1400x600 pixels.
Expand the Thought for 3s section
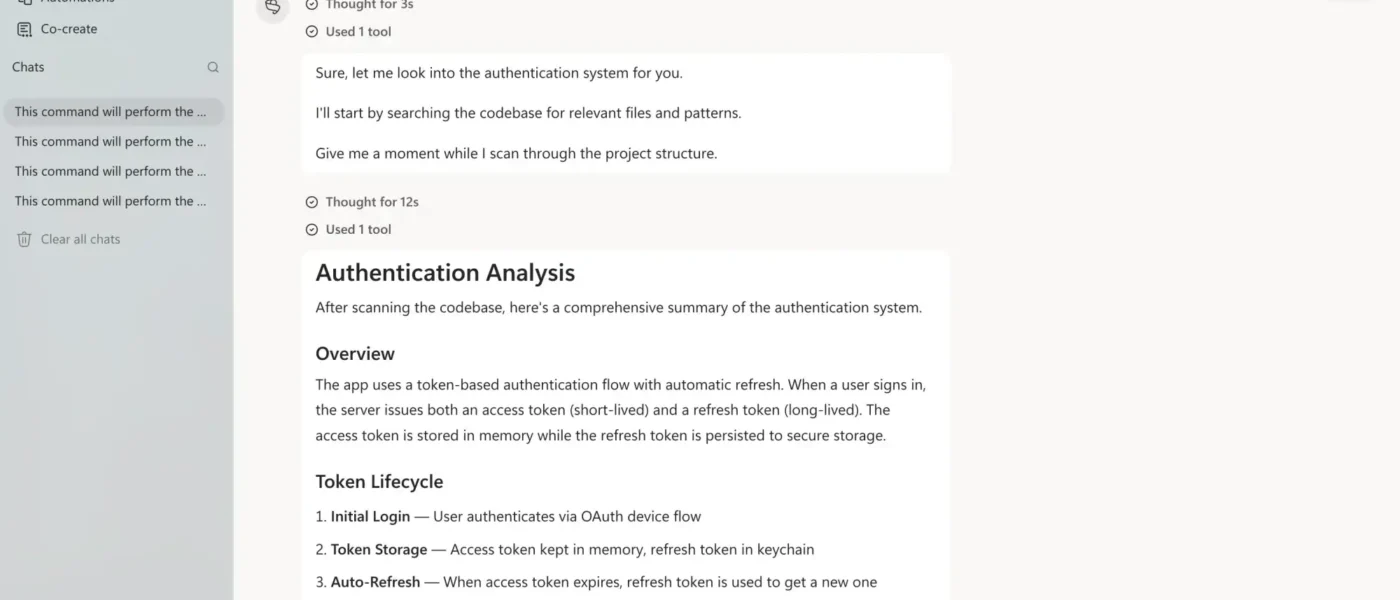[359, 5]
